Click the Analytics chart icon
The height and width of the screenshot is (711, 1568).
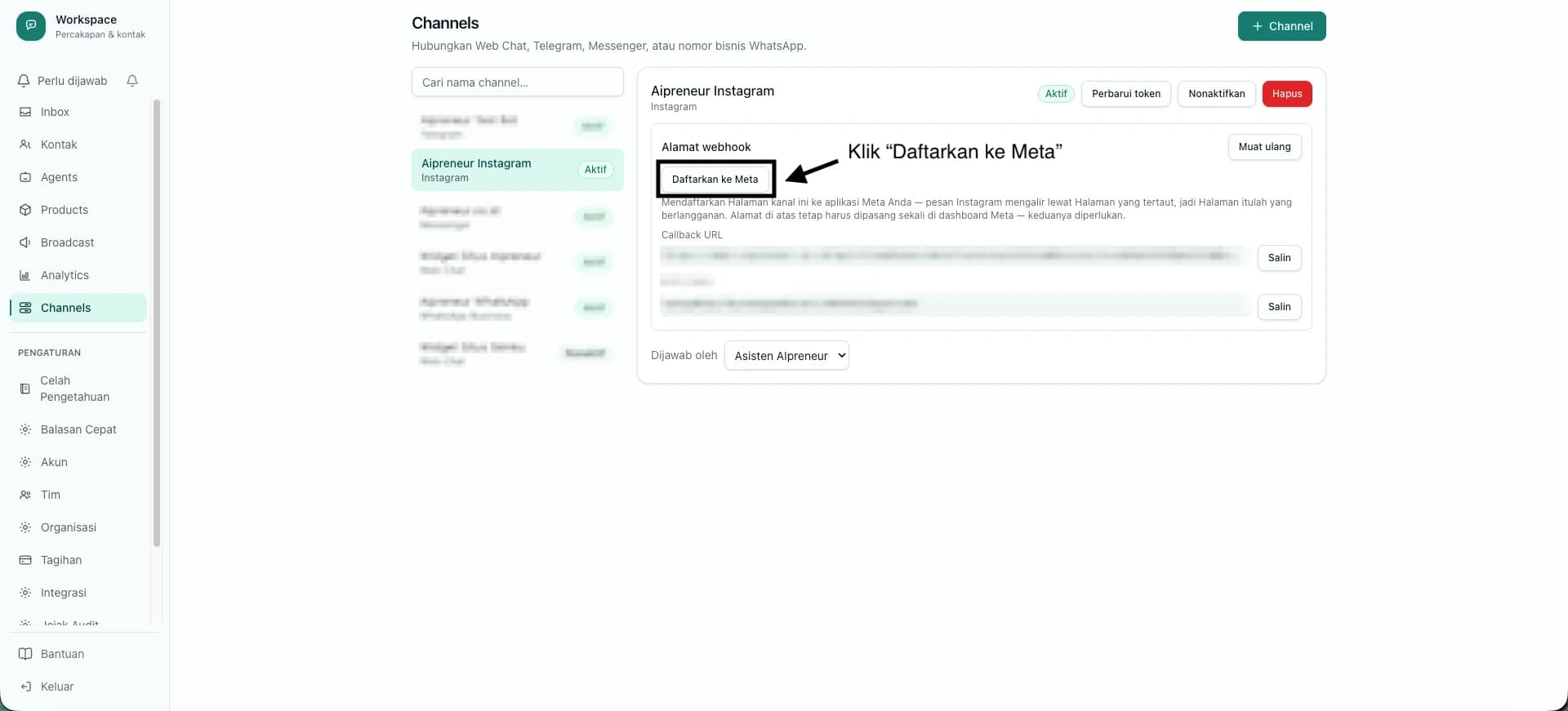(x=25, y=275)
